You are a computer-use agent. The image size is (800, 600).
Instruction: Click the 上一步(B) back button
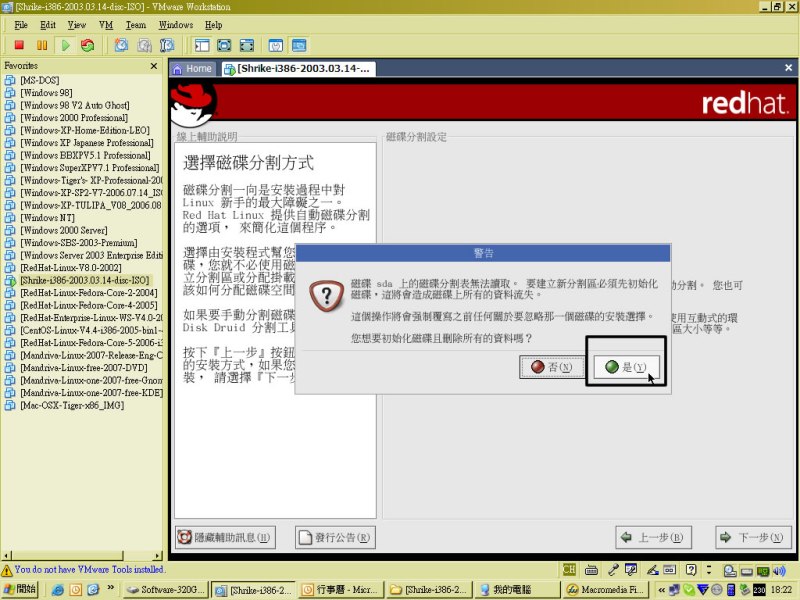tap(654, 537)
